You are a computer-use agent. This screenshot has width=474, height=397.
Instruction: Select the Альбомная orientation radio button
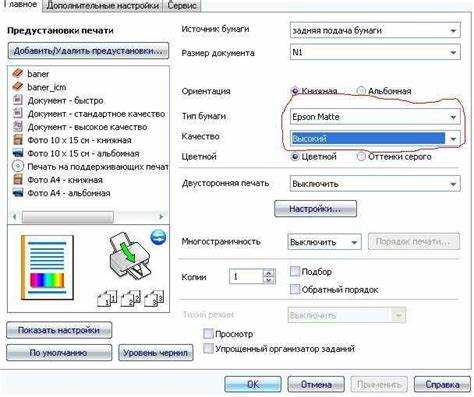(x=361, y=91)
